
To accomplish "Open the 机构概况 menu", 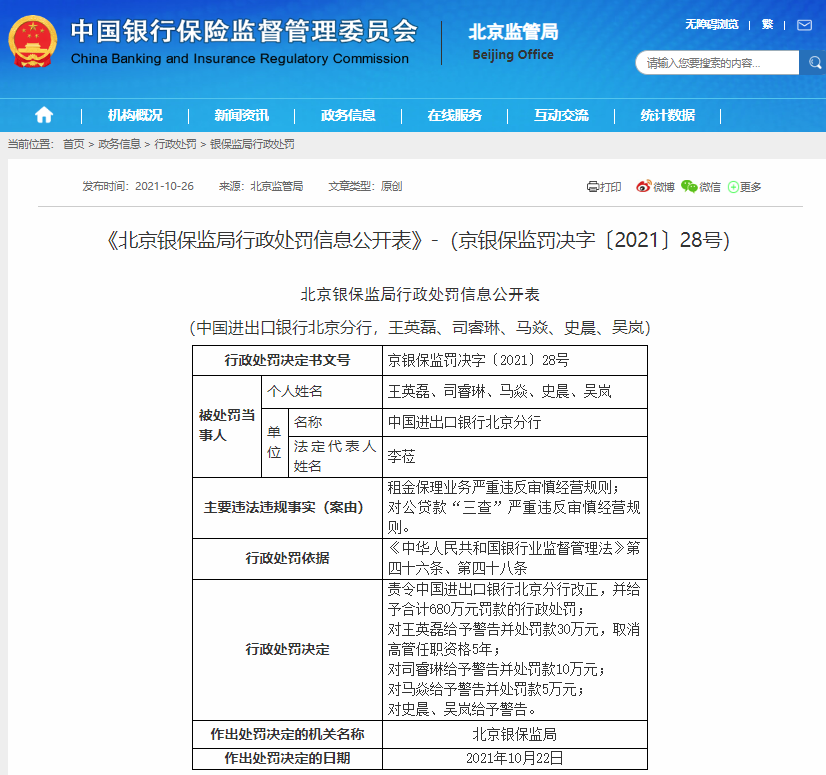I will [x=133, y=115].
